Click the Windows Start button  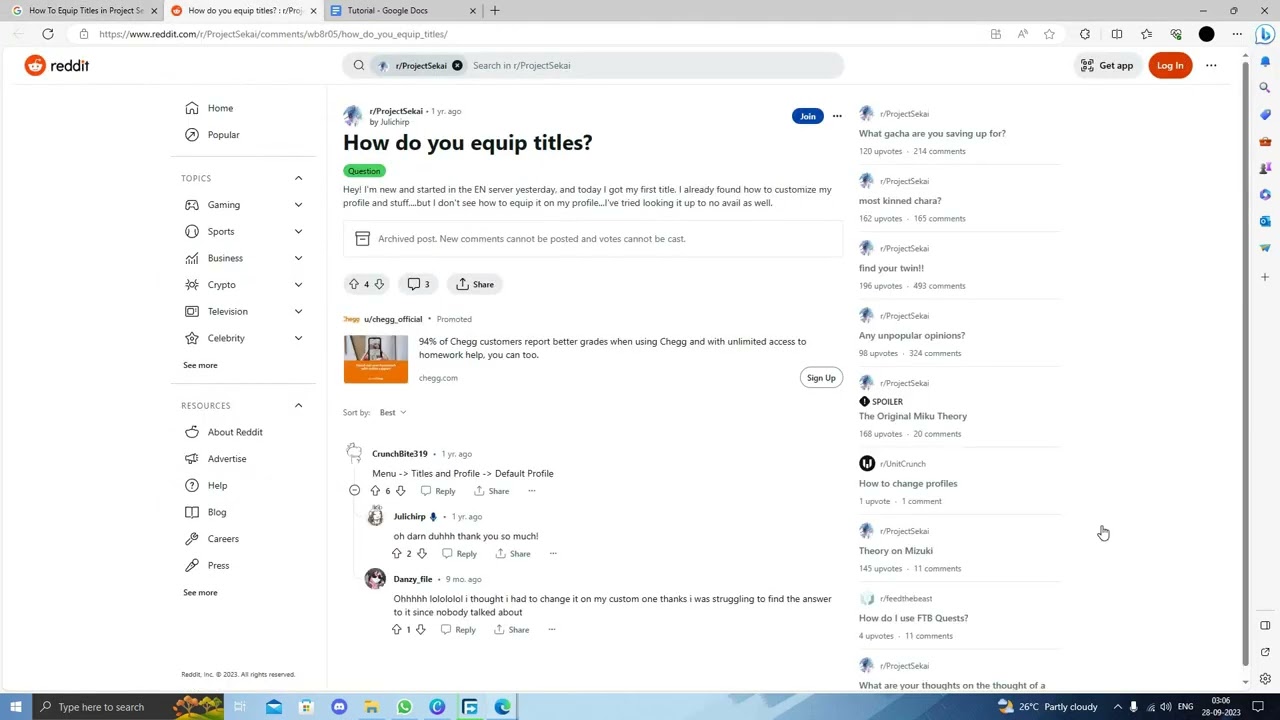[x=15, y=707]
